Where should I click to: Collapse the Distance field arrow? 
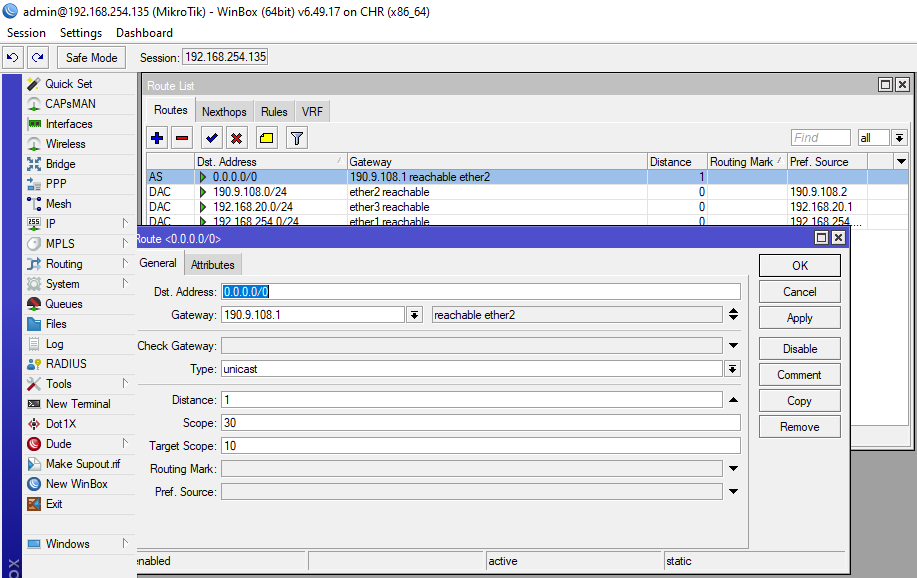733,400
